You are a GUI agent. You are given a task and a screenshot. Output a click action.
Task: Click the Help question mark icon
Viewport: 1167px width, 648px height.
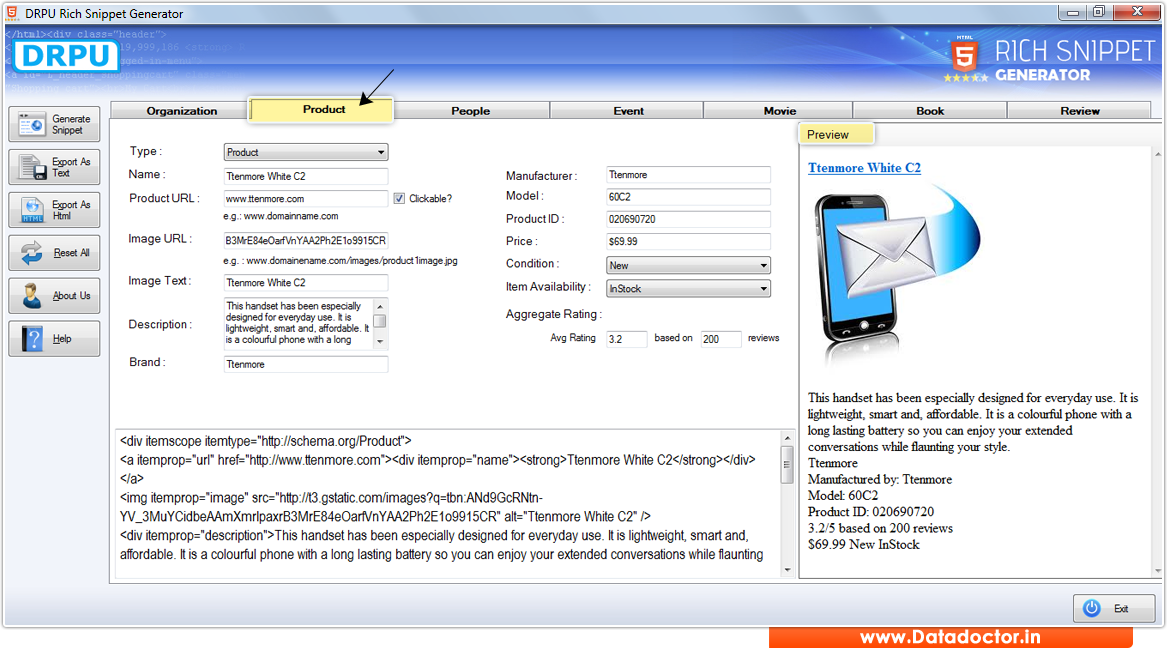[x=33, y=339]
